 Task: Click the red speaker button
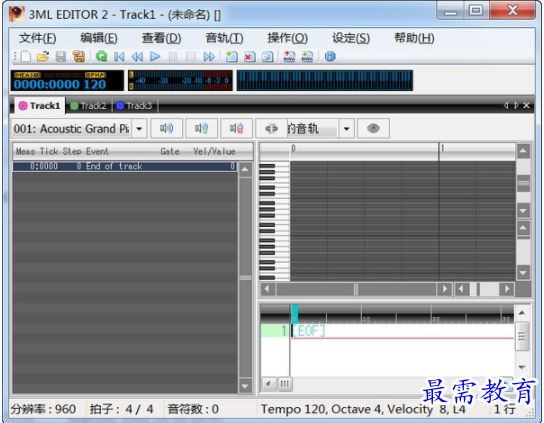237,128
